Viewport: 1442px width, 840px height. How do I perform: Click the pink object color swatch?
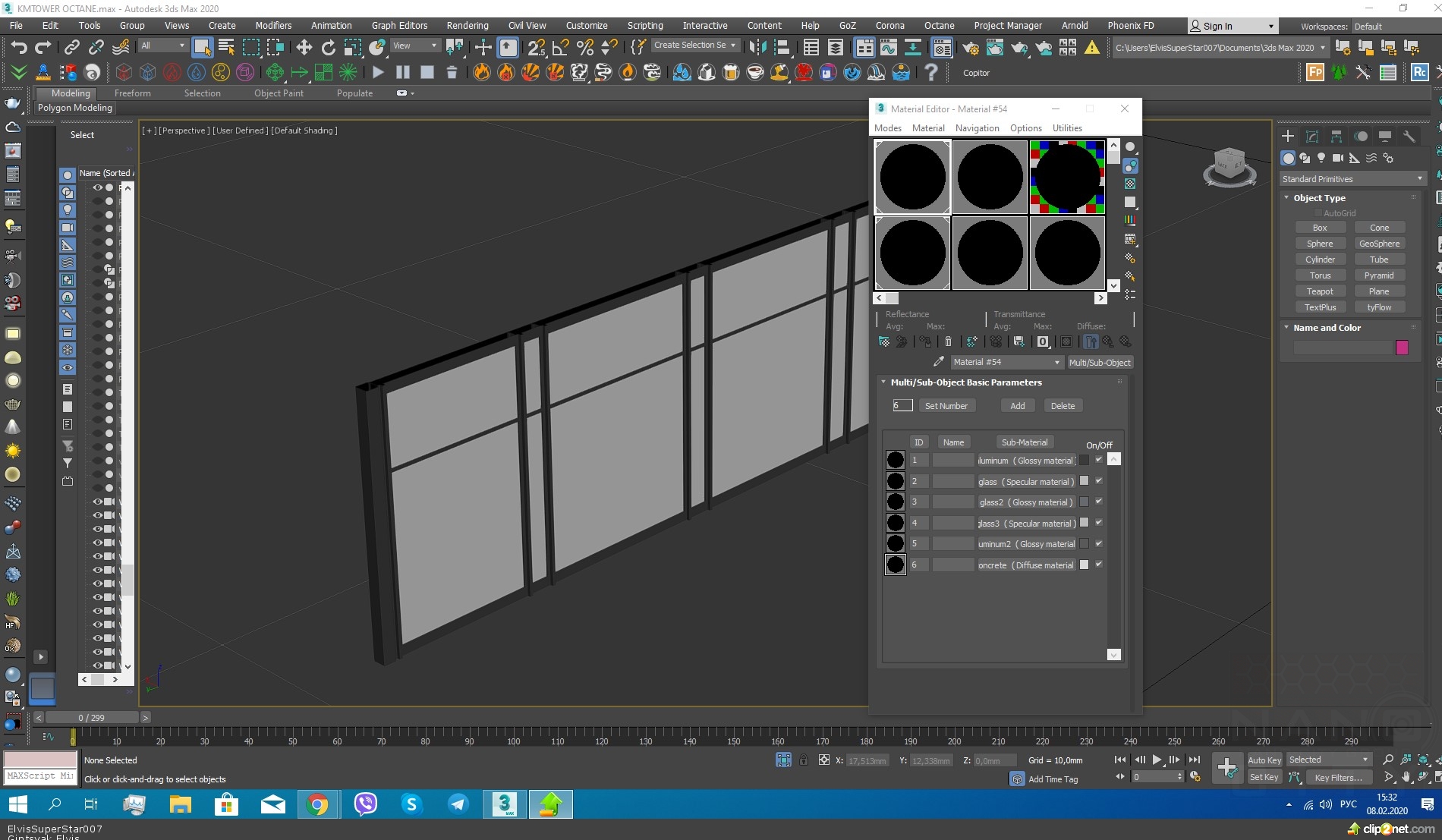pos(1402,348)
